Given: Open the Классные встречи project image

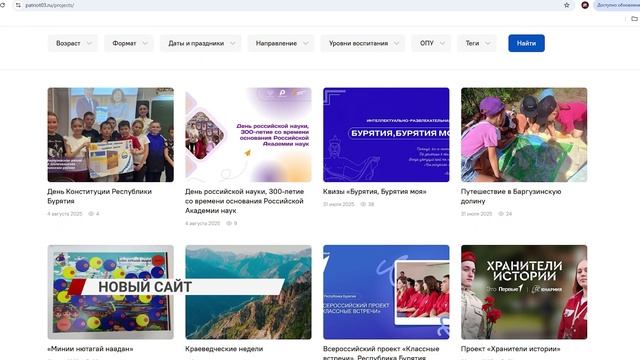Looking at the screenshot, I should [386, 292].
